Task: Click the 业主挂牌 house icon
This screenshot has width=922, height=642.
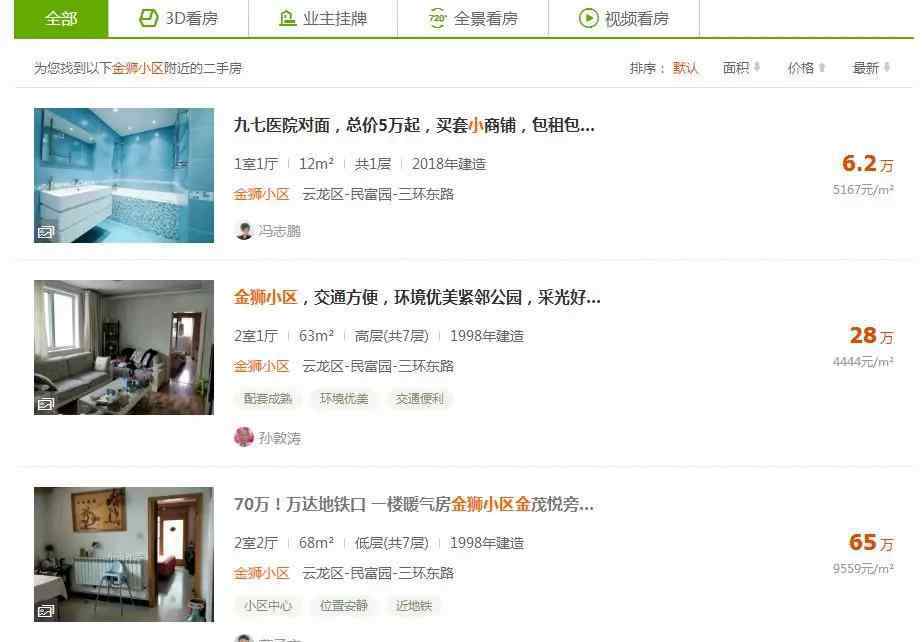Action: [287, 18]
